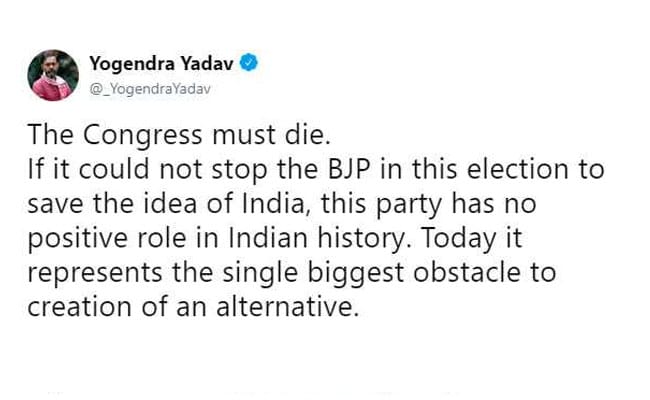Click Yogendra Yadav's profile picture
The image size is (650, 400).
[53, 75]
